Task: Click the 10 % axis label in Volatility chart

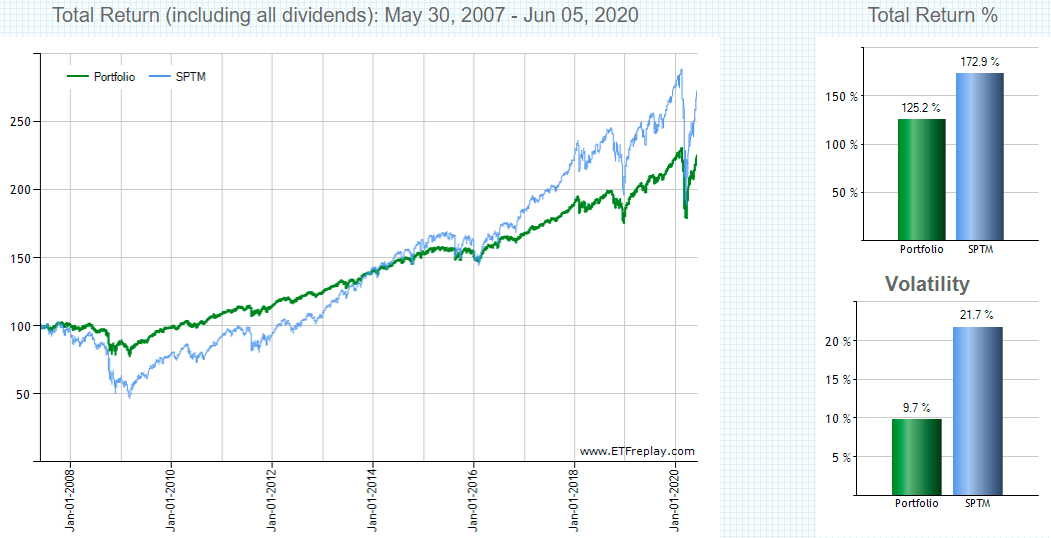Action: click(839, 419)
